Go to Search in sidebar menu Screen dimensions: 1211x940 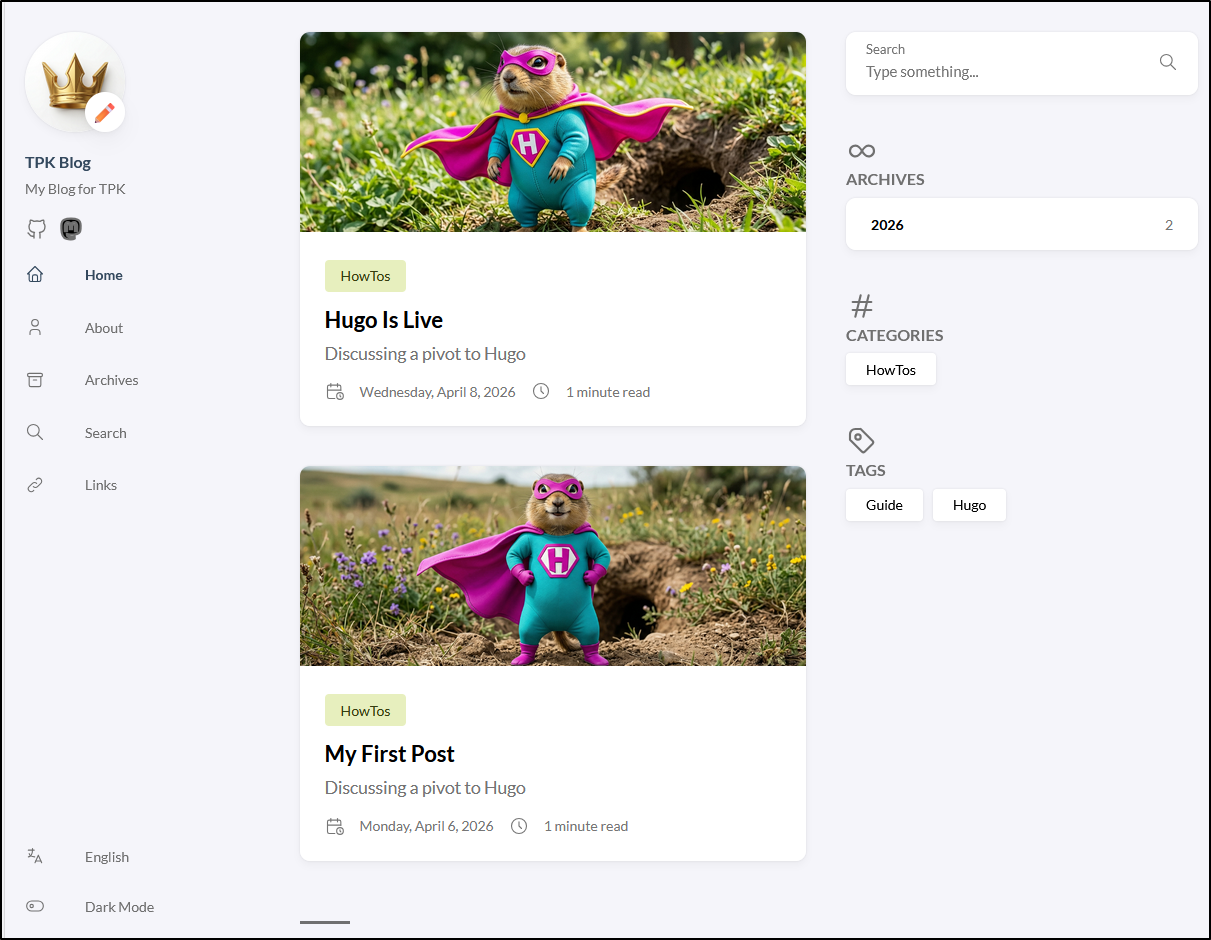pyautogui.click(x=105, y=433)
